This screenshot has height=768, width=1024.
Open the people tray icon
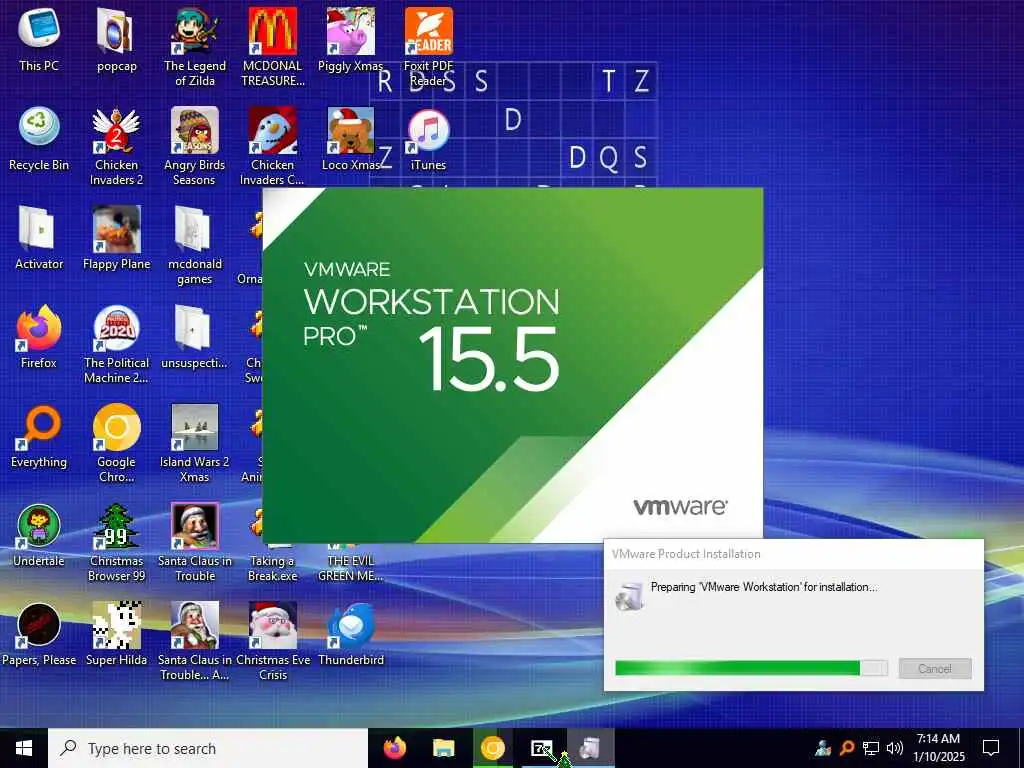823,748
